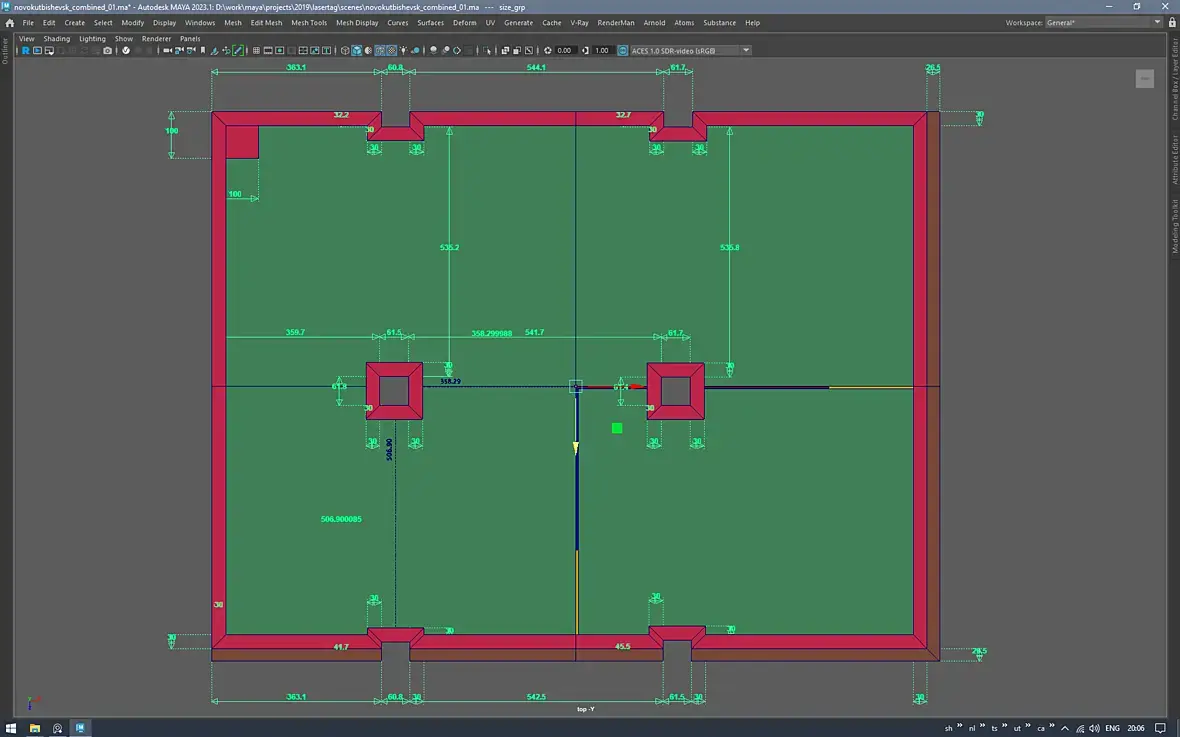The image size is (1180, 737).
Task: Click the camera snapshot icon in panel toolbar
Action: point(108,50)
